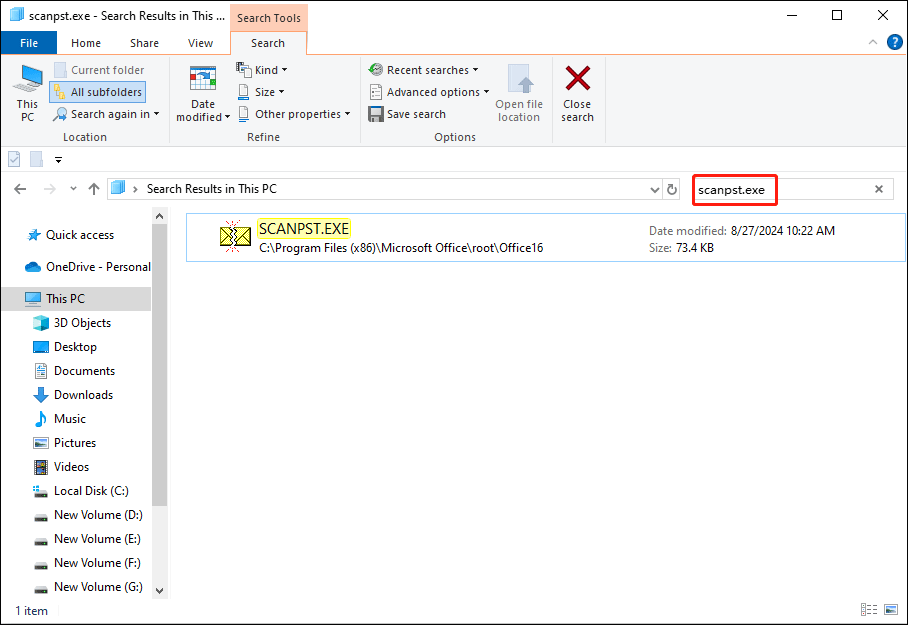Go forward using the Forward arrow
This screenshot has width=908, height=625.
pos(50,189)
